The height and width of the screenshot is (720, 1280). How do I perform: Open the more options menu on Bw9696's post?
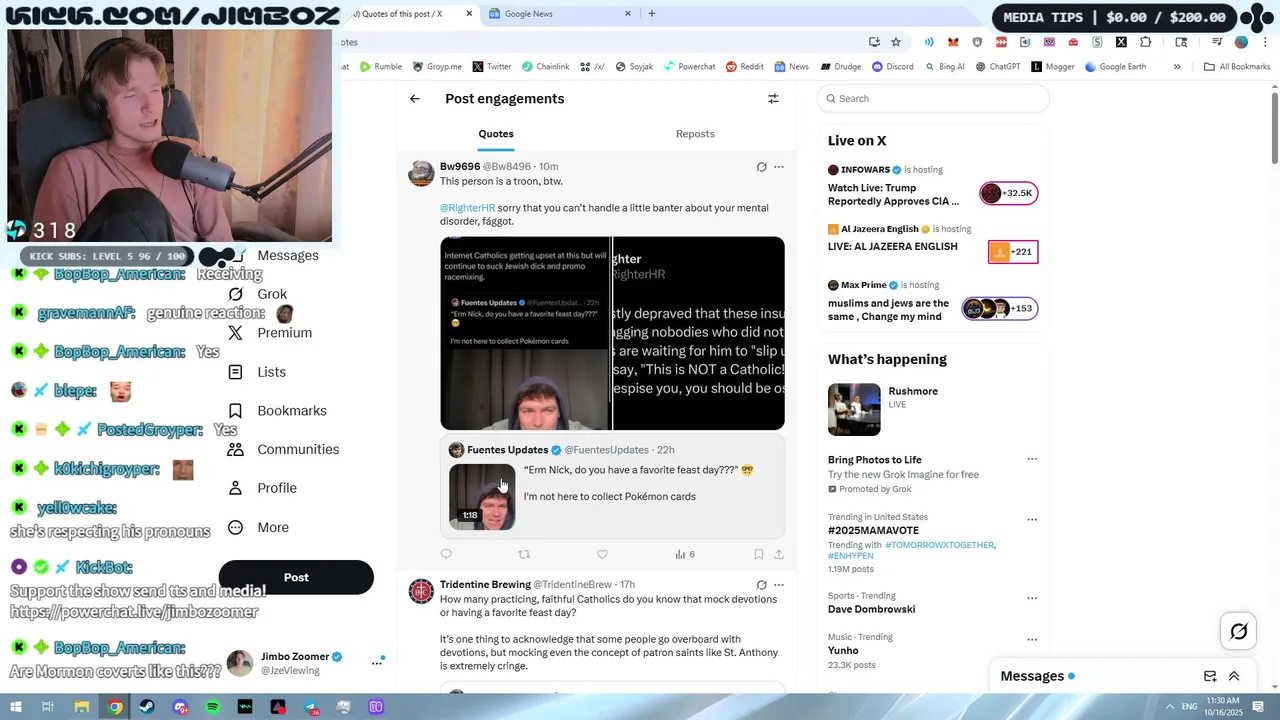779,167
